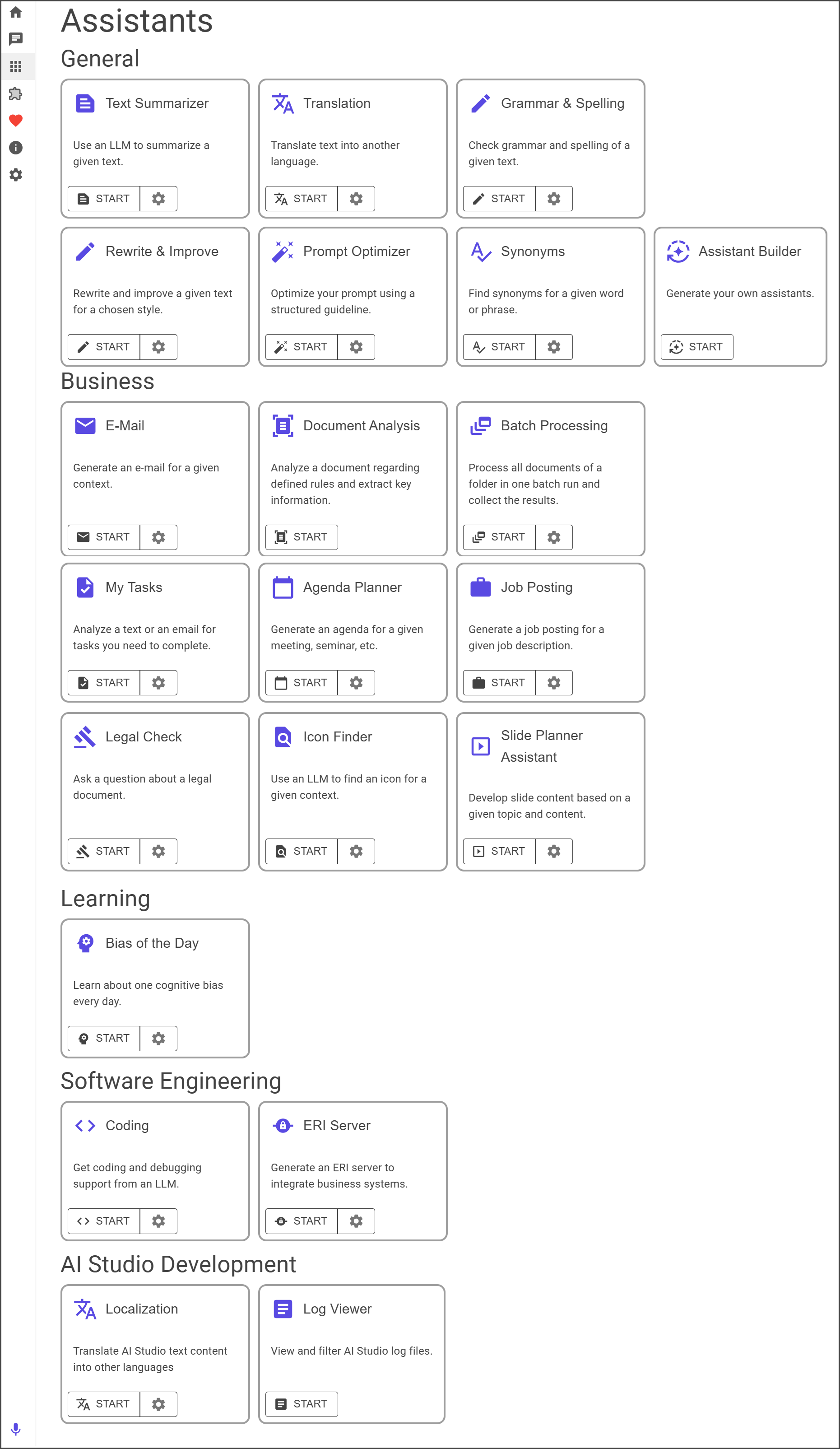Start the Bias of the Day assistant
The height and width of the screenshot is (1449, 840).
pos(104,1039)
